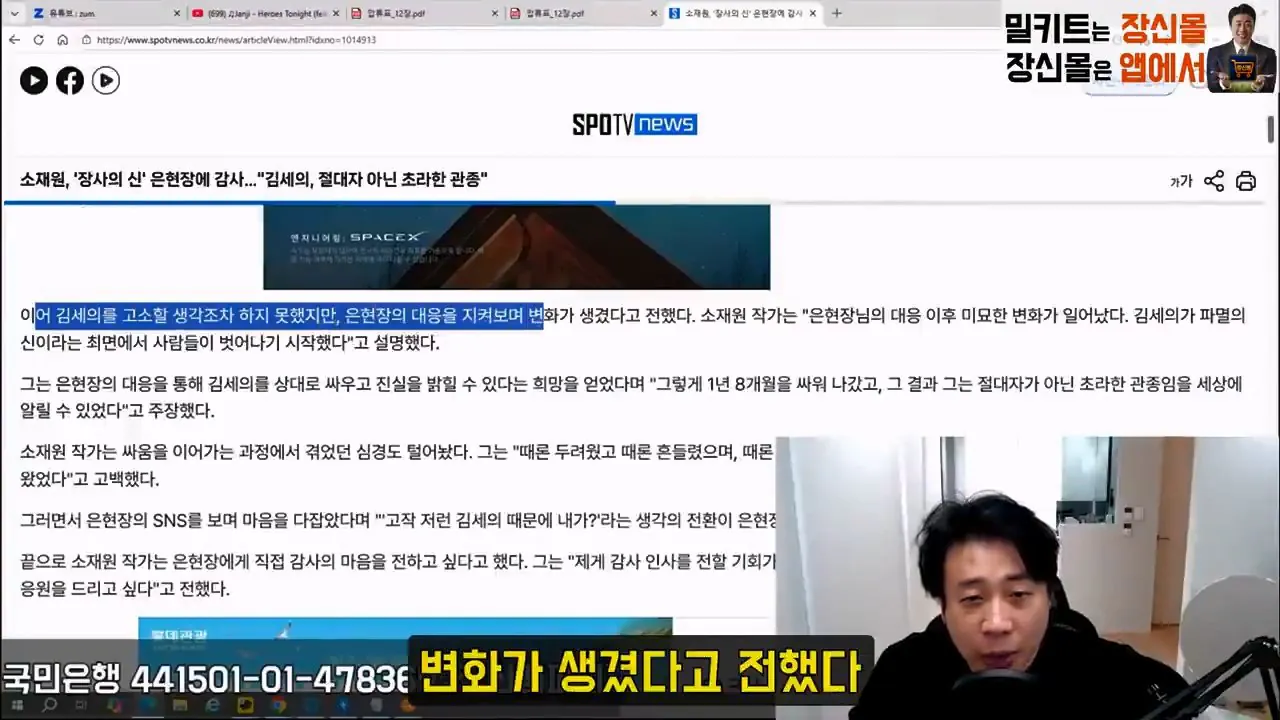This screenshot has height=720, width=1280.
Task: Print the article via printer icon
Action: point(1246,181)
